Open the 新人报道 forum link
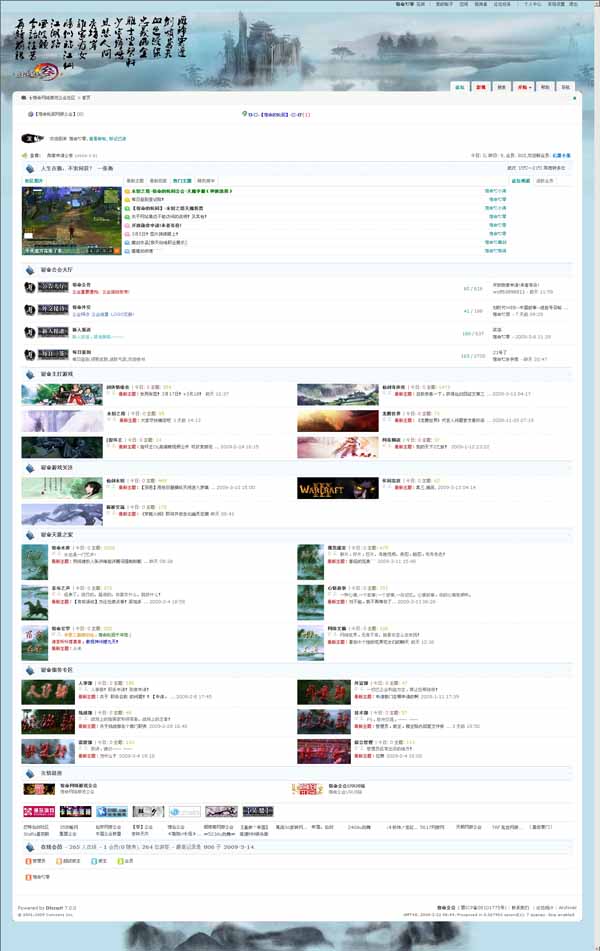The height and width of the screenshot is (951, 600). tap(81, 329)
